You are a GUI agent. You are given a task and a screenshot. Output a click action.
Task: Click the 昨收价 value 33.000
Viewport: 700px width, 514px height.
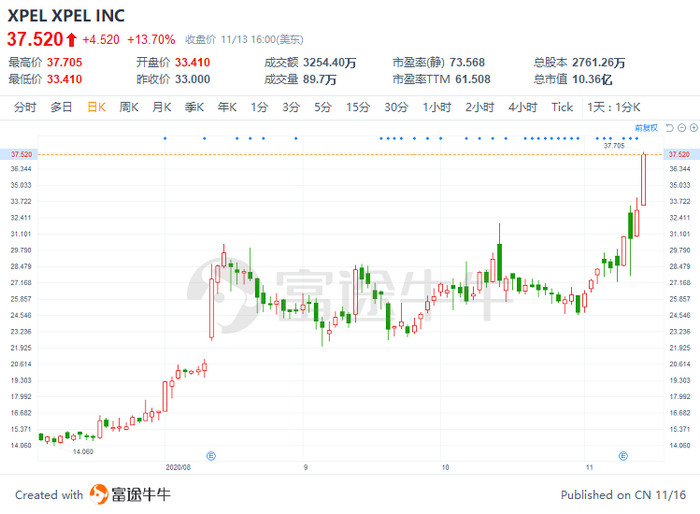coord(192,79)
